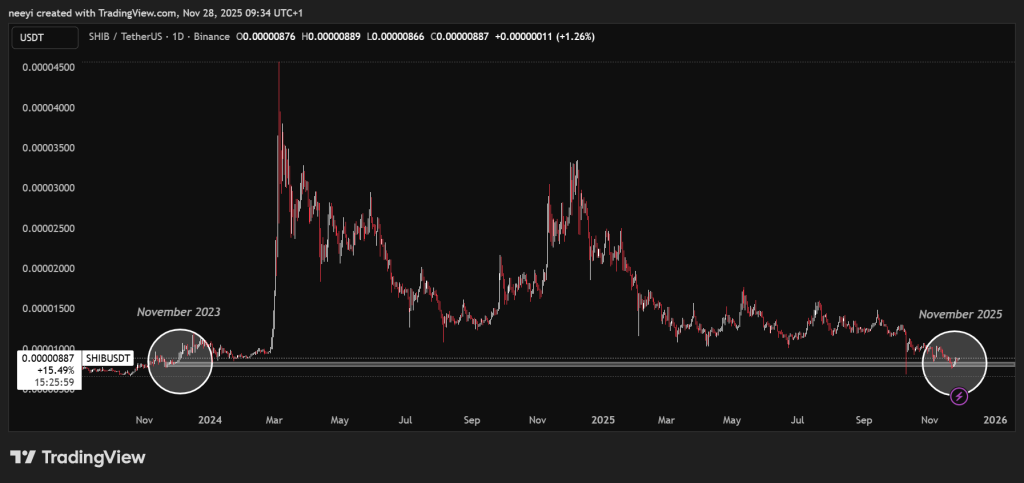Viewport: 1024px width, 483px height.
Task: Click the 2025 label on time axis
Action: [603, 420]
